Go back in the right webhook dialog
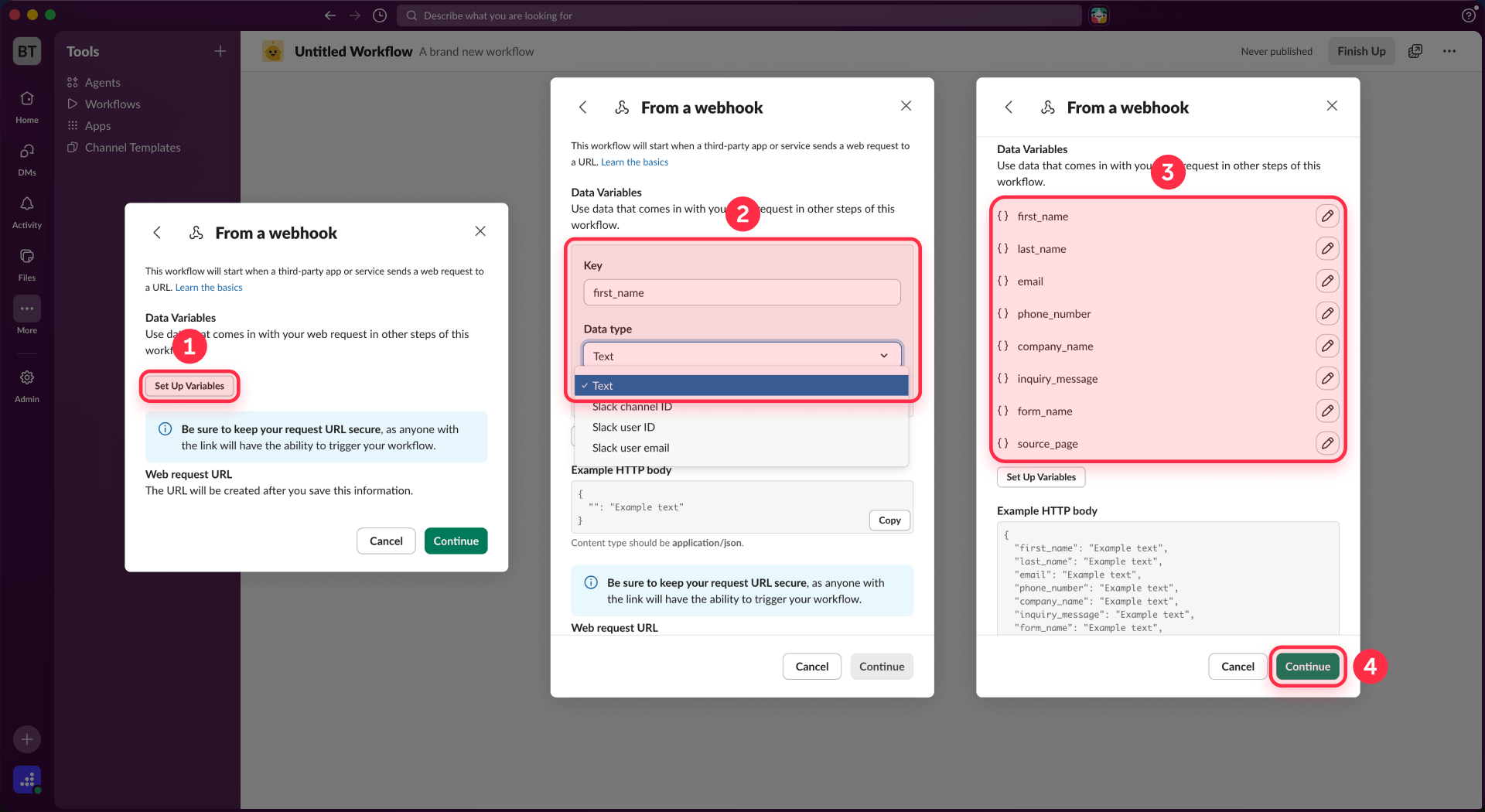This screenshot has width=1485, height=812. [x=1009, y=107]
